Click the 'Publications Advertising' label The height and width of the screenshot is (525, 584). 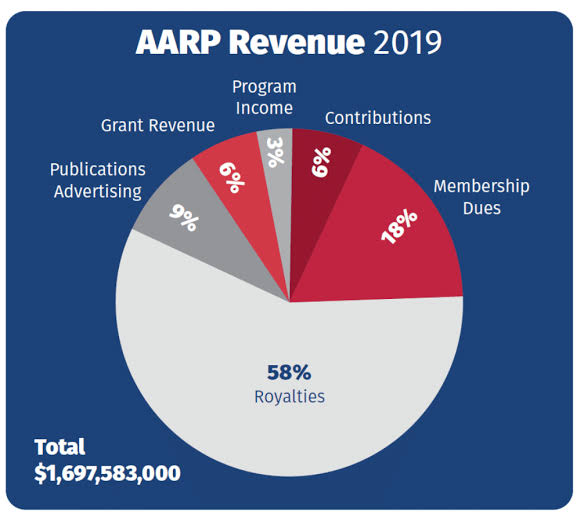point(98,180)
